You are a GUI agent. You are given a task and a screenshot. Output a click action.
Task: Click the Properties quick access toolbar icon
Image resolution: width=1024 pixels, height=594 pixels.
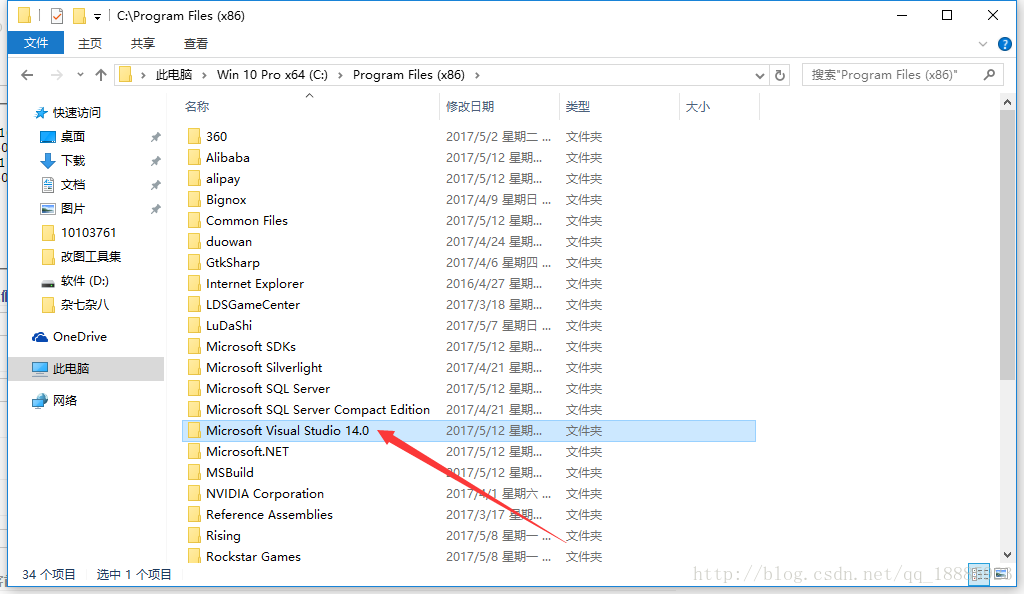[x=57, y=16]
